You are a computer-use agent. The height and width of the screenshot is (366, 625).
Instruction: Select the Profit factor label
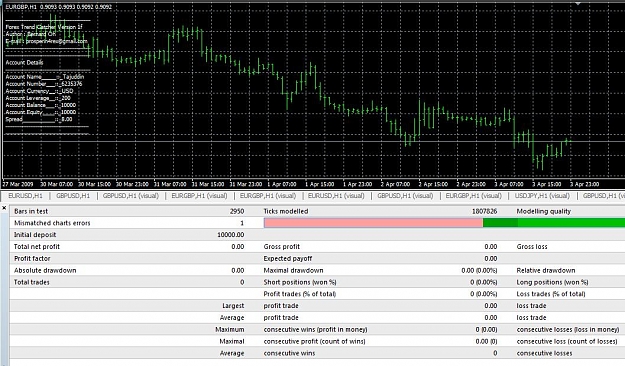32,258
